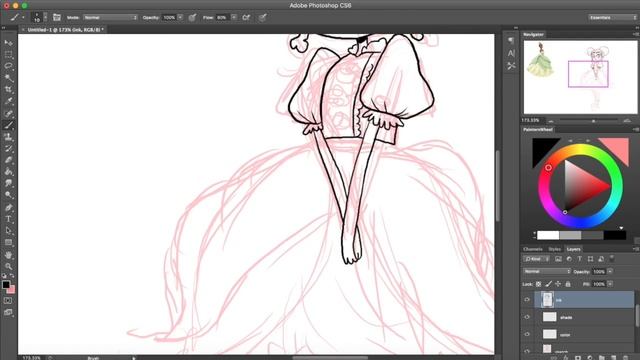Image resolution: width=640 pixels, height=360 pixels.
Task: Select the Clone Stamp tool
Action: pos(8,137)
